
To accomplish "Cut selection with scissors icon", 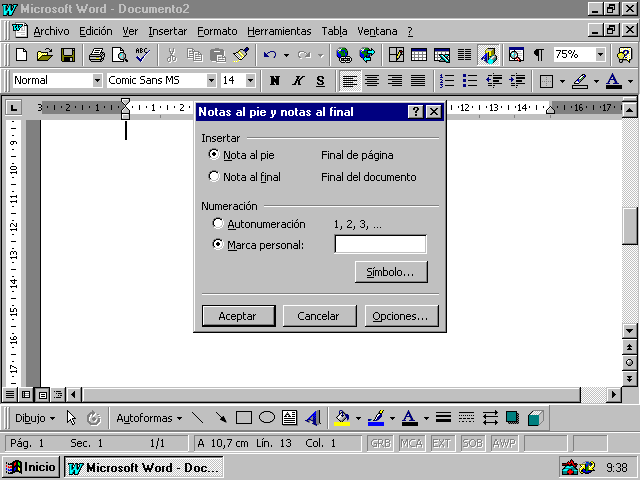I will point(172,55).
